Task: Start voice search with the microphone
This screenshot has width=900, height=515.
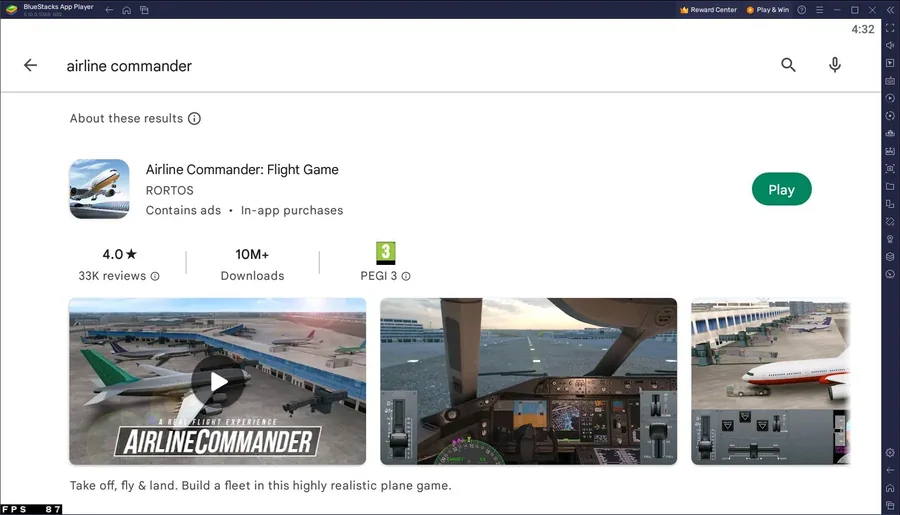Action: (835, 65)
